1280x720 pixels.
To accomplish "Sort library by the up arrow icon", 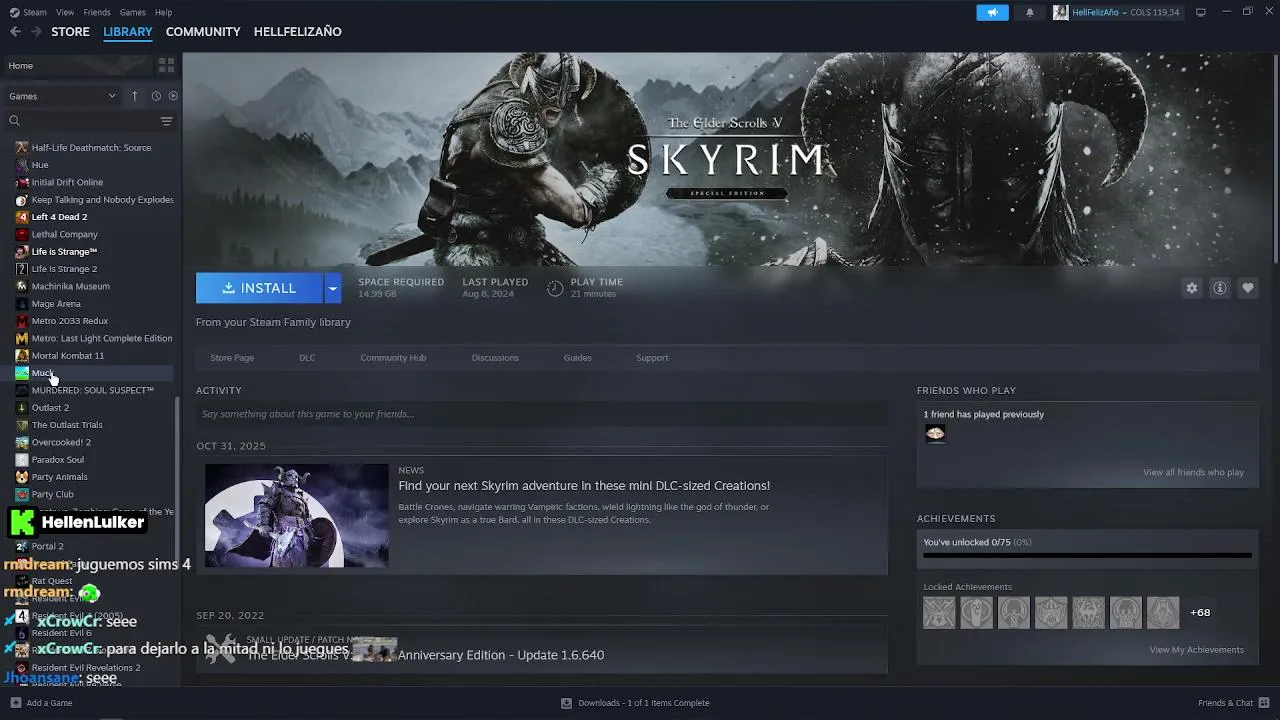I will click(135, 96).
